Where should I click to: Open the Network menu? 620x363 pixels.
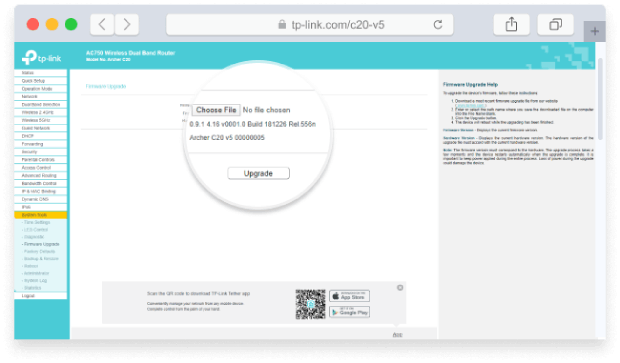pos(40,96)
